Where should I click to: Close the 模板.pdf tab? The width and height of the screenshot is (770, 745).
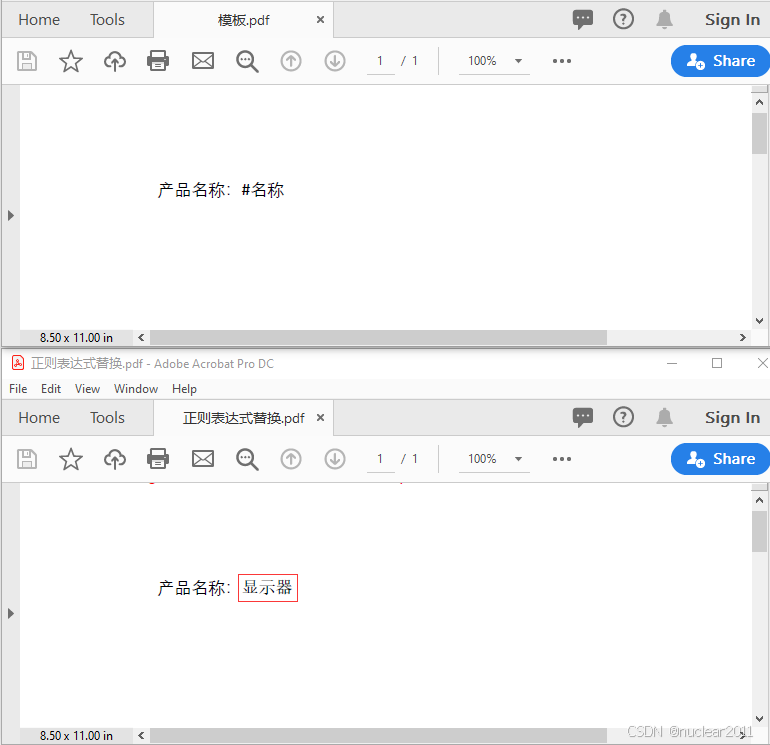[x=320, y=20]
